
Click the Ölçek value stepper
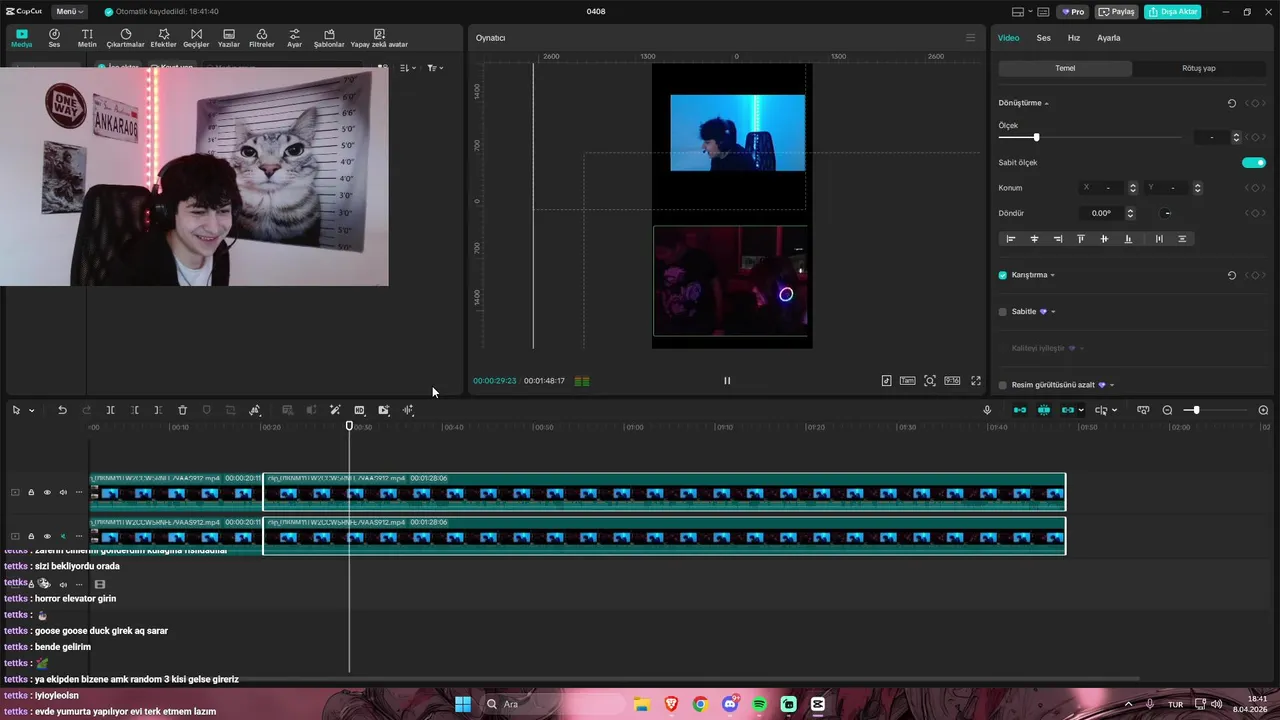[x=1236, y=137]
